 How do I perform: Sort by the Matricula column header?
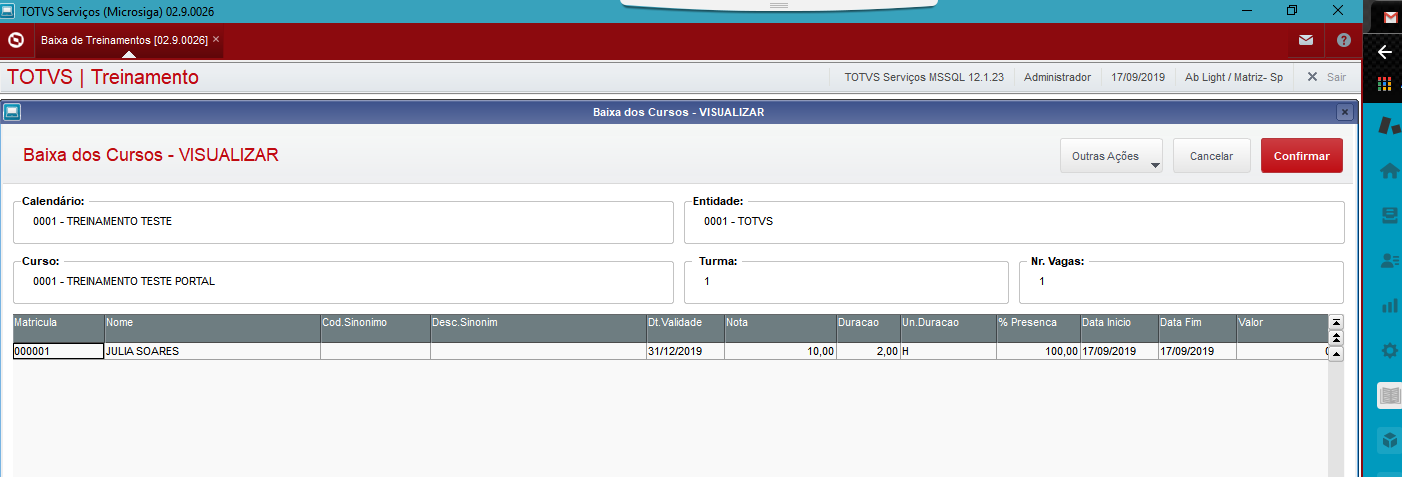[x=58, y=328]
